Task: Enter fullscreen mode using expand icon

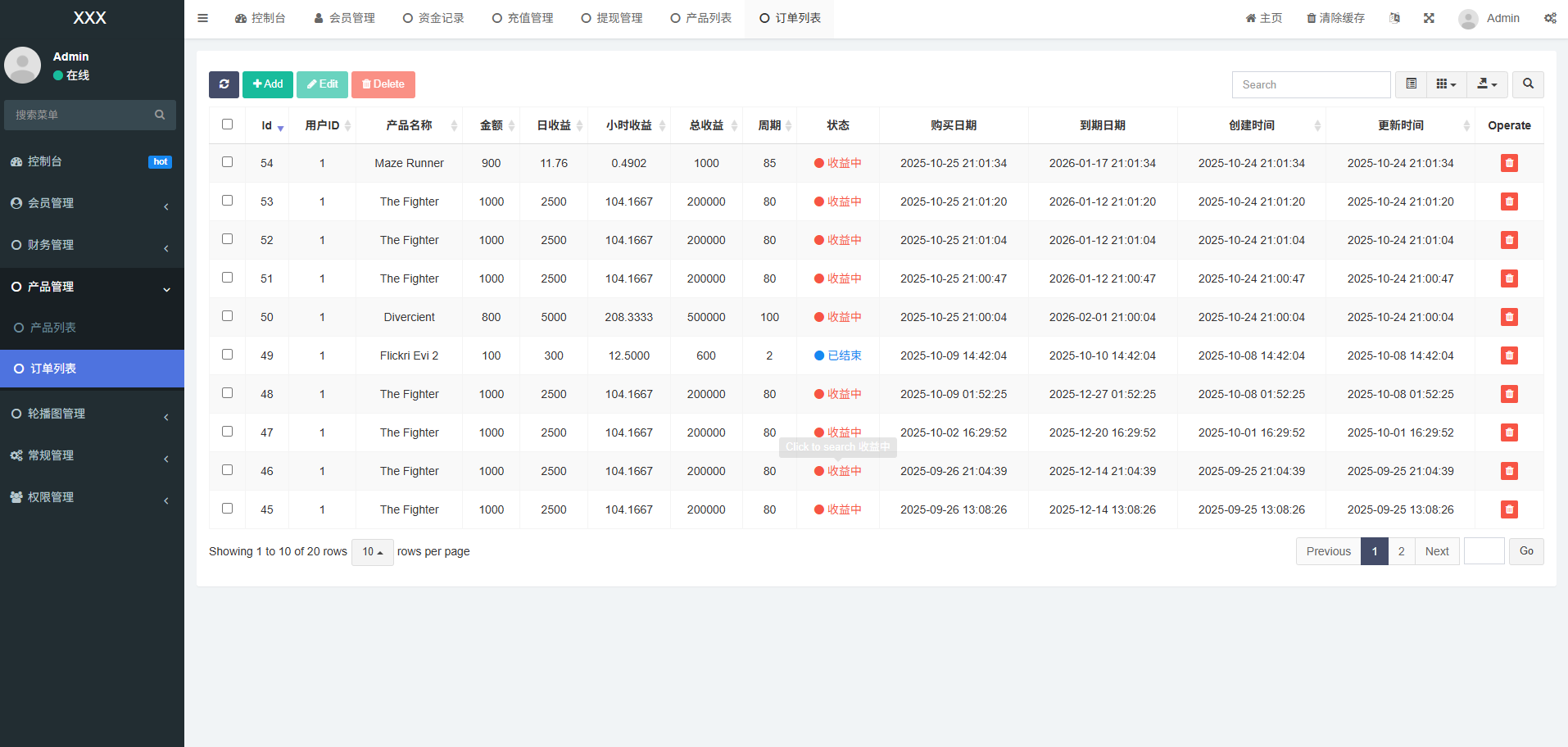Action: (x=1429, y=18)
